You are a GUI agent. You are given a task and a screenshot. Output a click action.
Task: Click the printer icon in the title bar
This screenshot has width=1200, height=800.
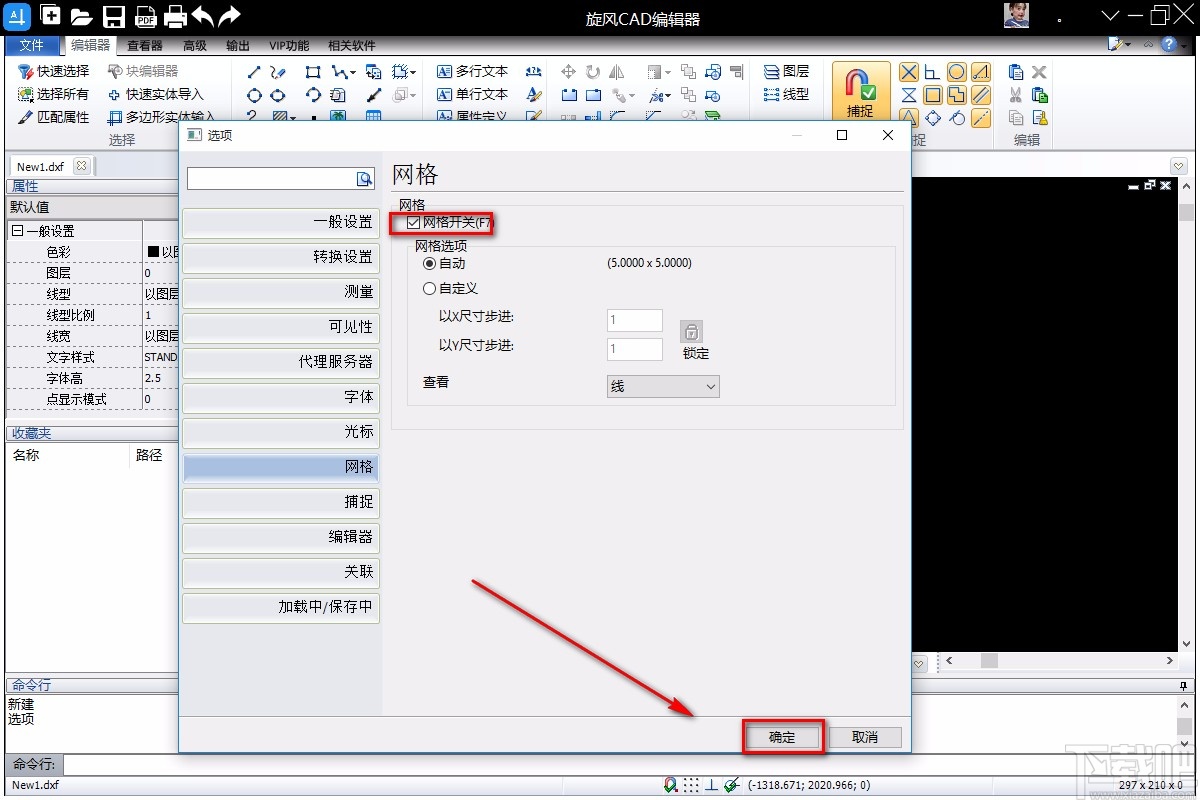[176, 16]
